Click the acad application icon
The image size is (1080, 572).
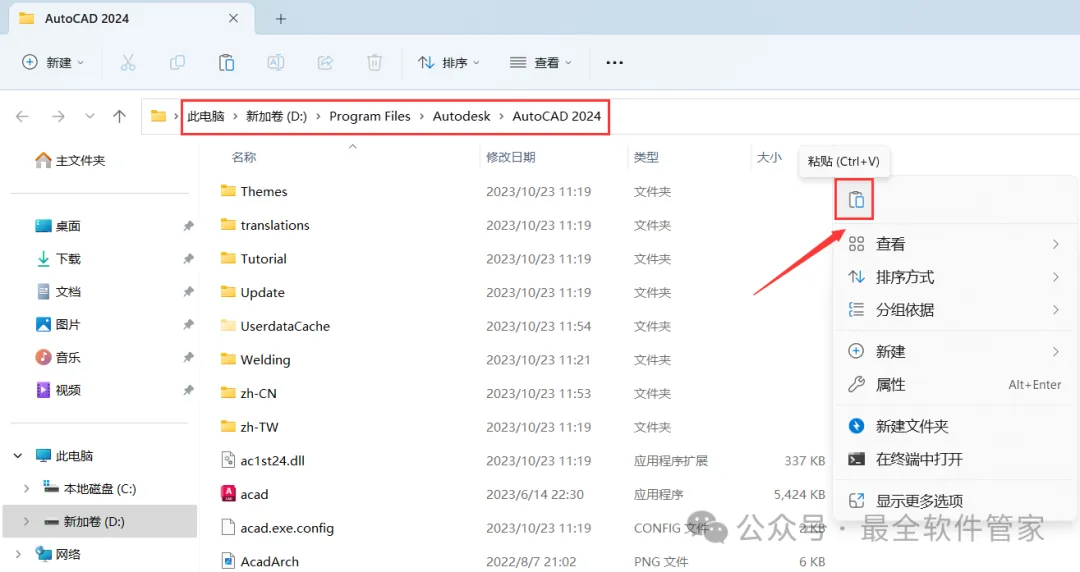pyautogui.click(x=228, y=494)
